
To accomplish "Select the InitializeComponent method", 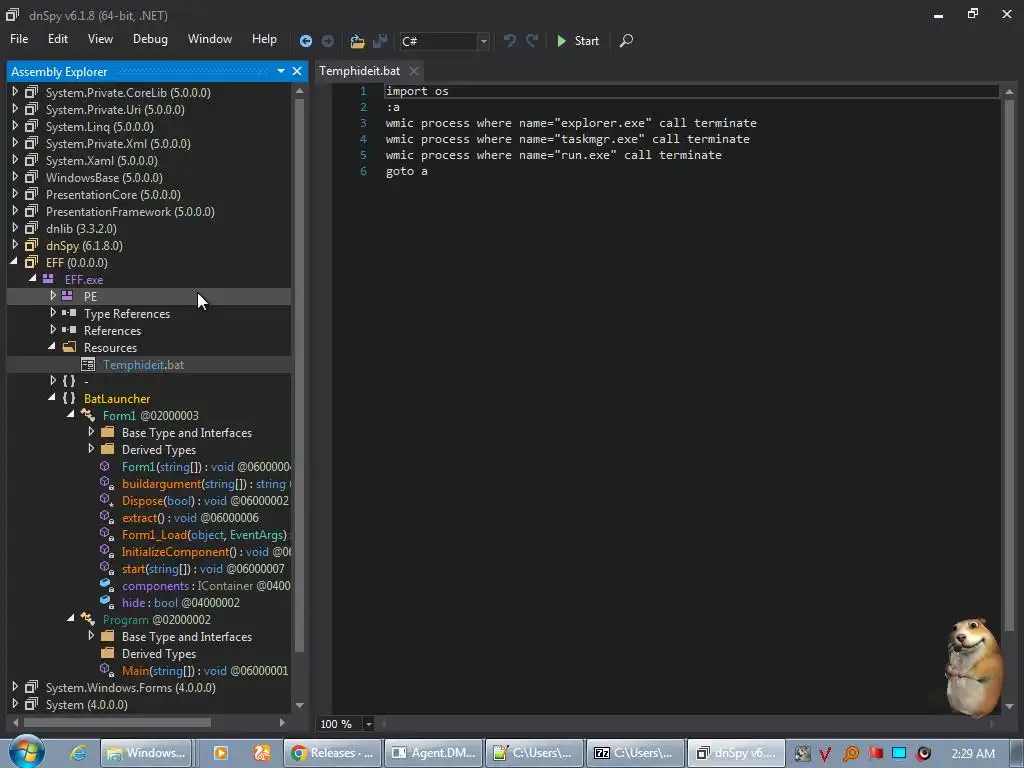I will pos(206,552).
